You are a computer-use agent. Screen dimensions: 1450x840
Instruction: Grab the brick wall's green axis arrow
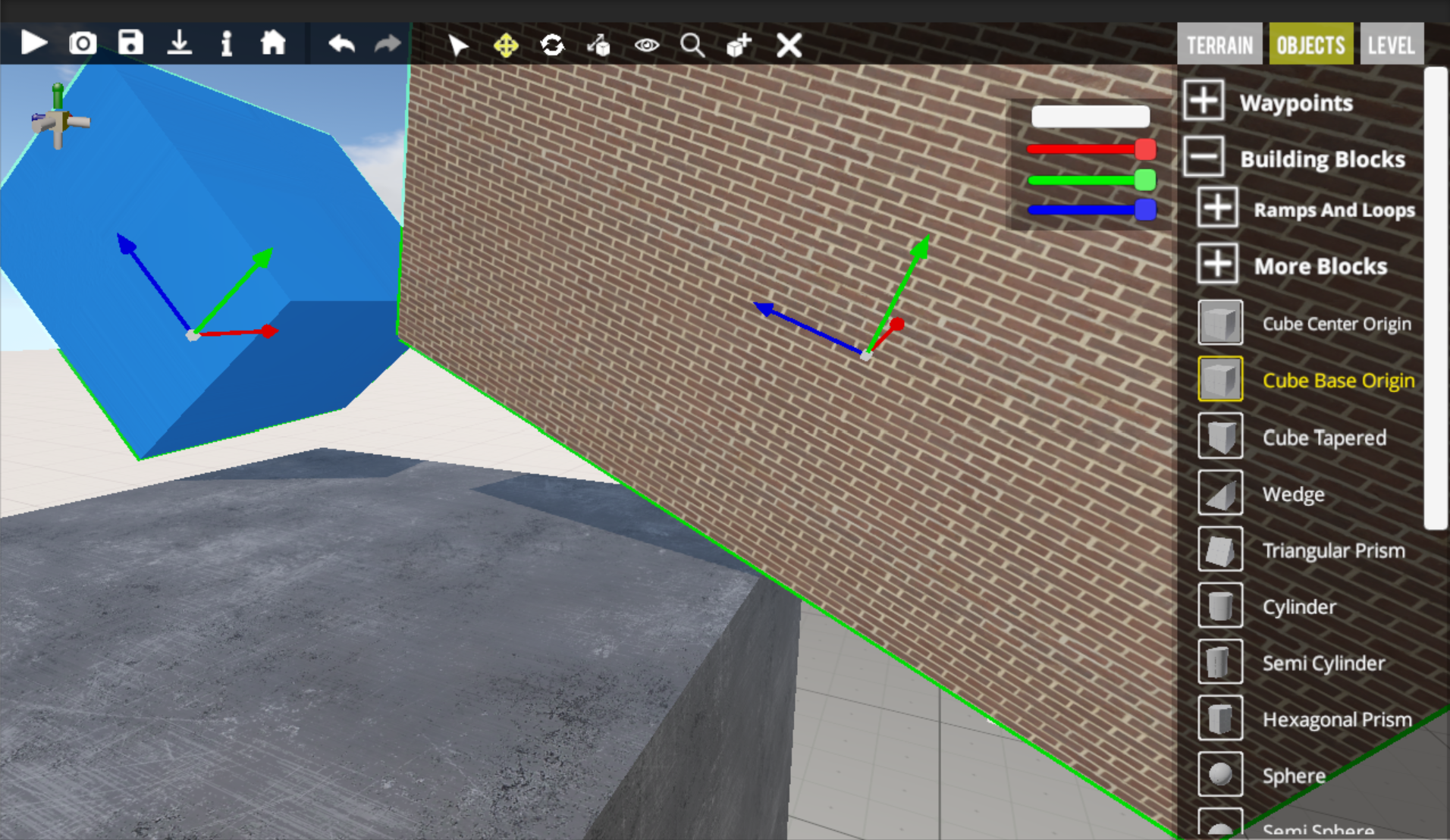(919, 249)
